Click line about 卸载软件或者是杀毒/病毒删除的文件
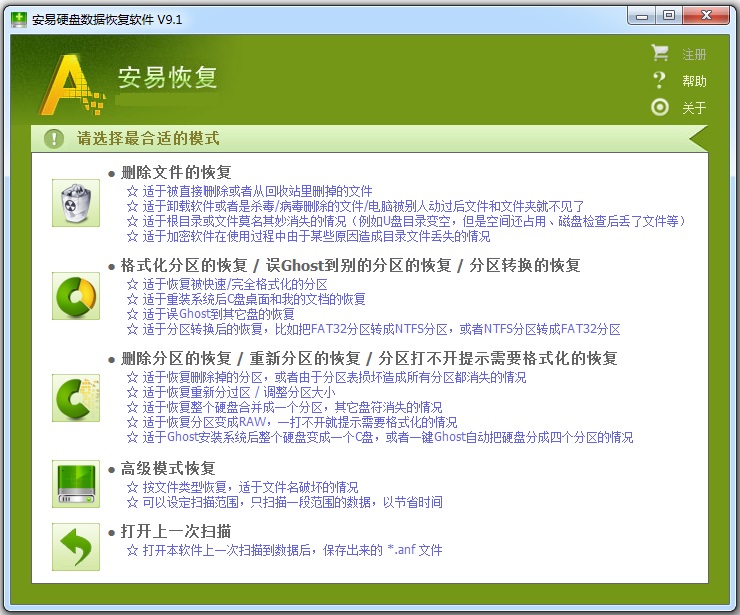The image size is (740, 615). (x=363, y=206)
